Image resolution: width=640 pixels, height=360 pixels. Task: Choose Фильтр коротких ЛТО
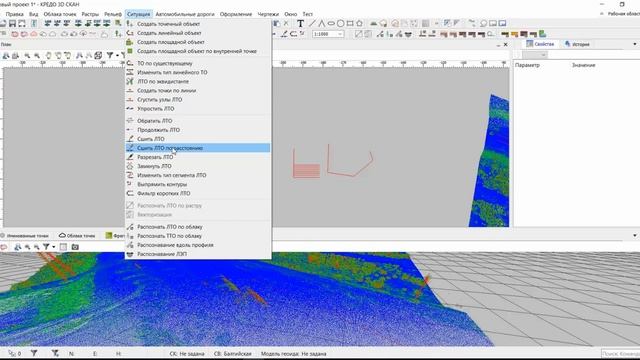click(x=198, y=193)
